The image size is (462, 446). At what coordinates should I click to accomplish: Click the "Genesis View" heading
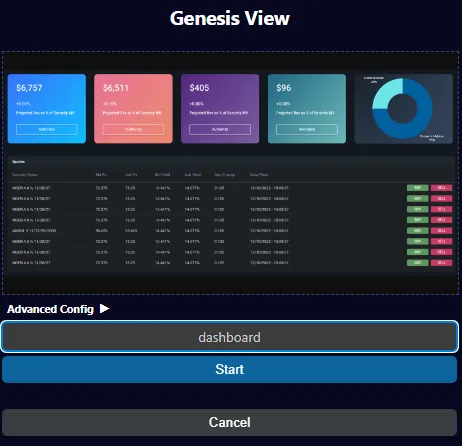click(x=230, y=18)
